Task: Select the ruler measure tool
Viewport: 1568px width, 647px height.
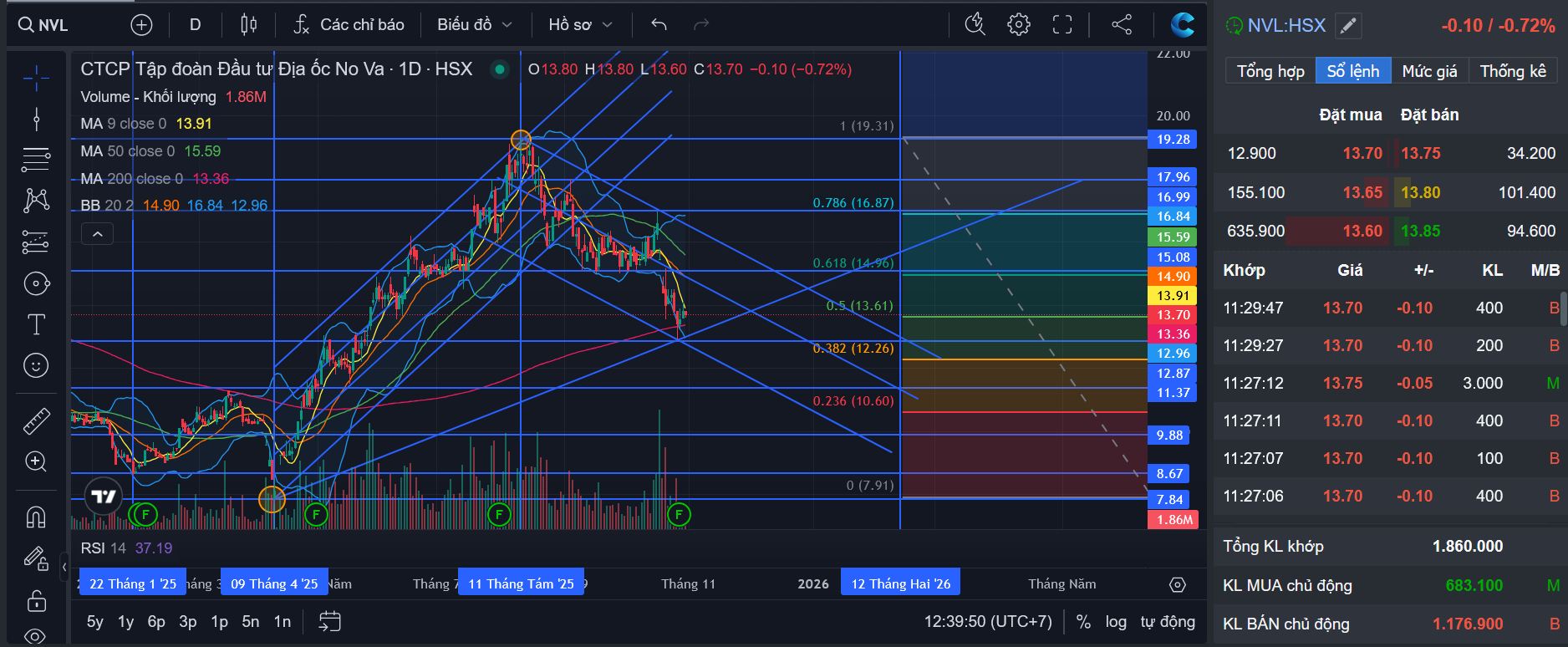Action: click(36, 420)
